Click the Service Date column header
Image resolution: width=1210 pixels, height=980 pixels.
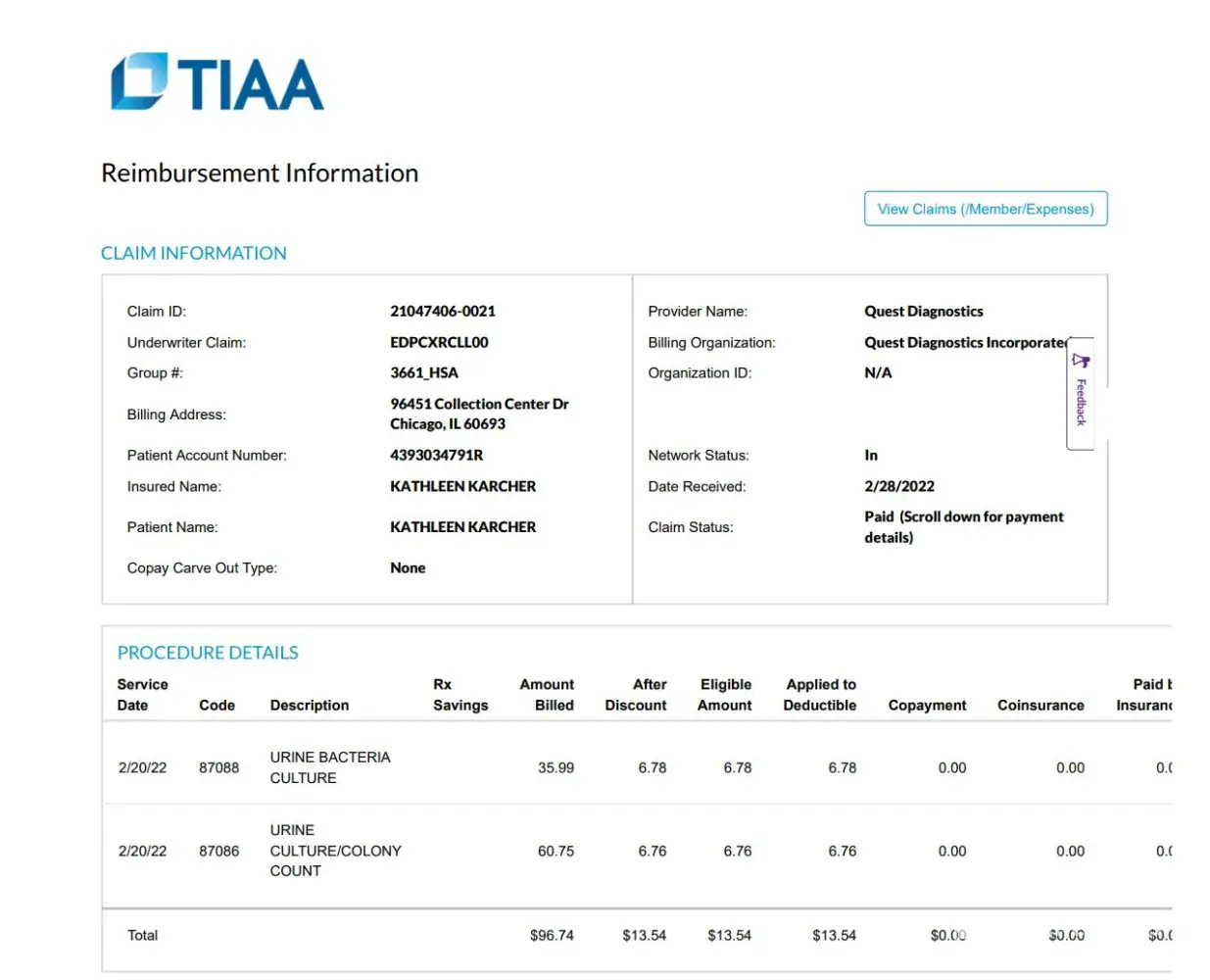(x=142, y=695)
